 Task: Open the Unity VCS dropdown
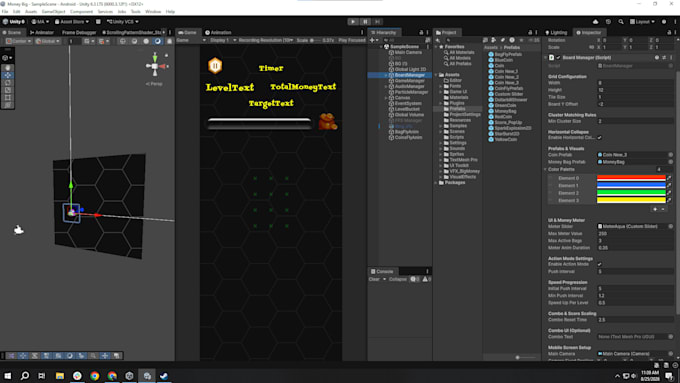[x=123, y=22]
